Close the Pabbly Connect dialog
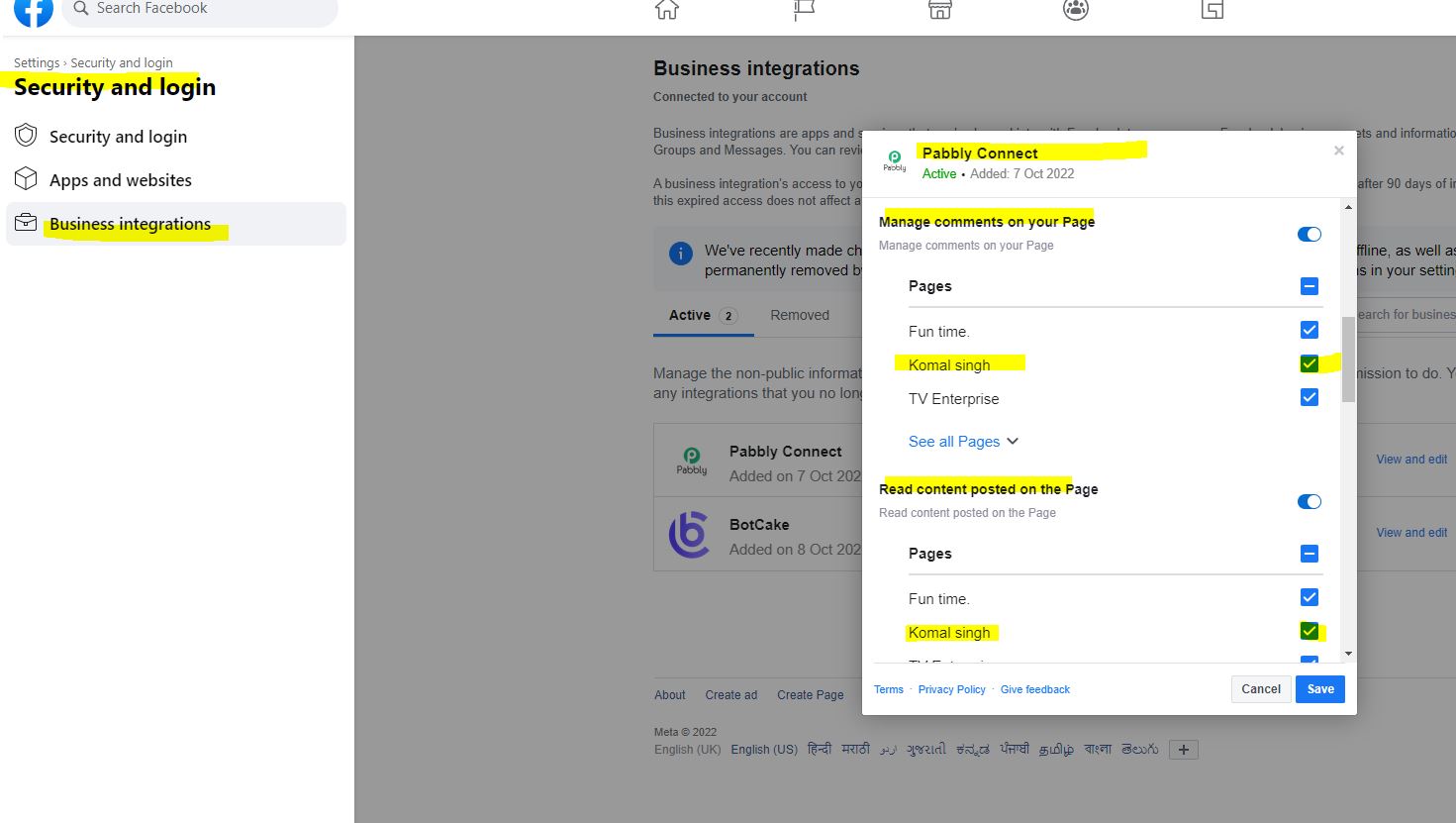Image resolution: width=1456 pixels, height=823 pixels. point(1338,151)
